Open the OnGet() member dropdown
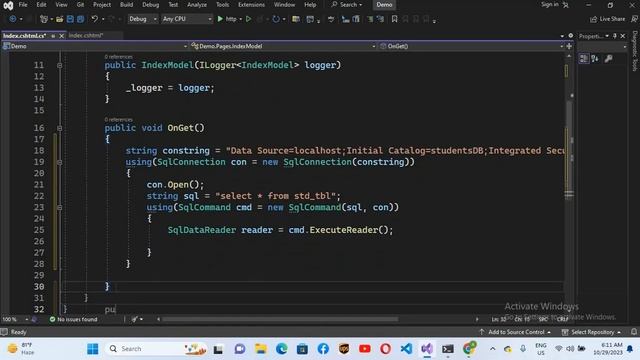640x360 pixels. click(x=471, y=46)
